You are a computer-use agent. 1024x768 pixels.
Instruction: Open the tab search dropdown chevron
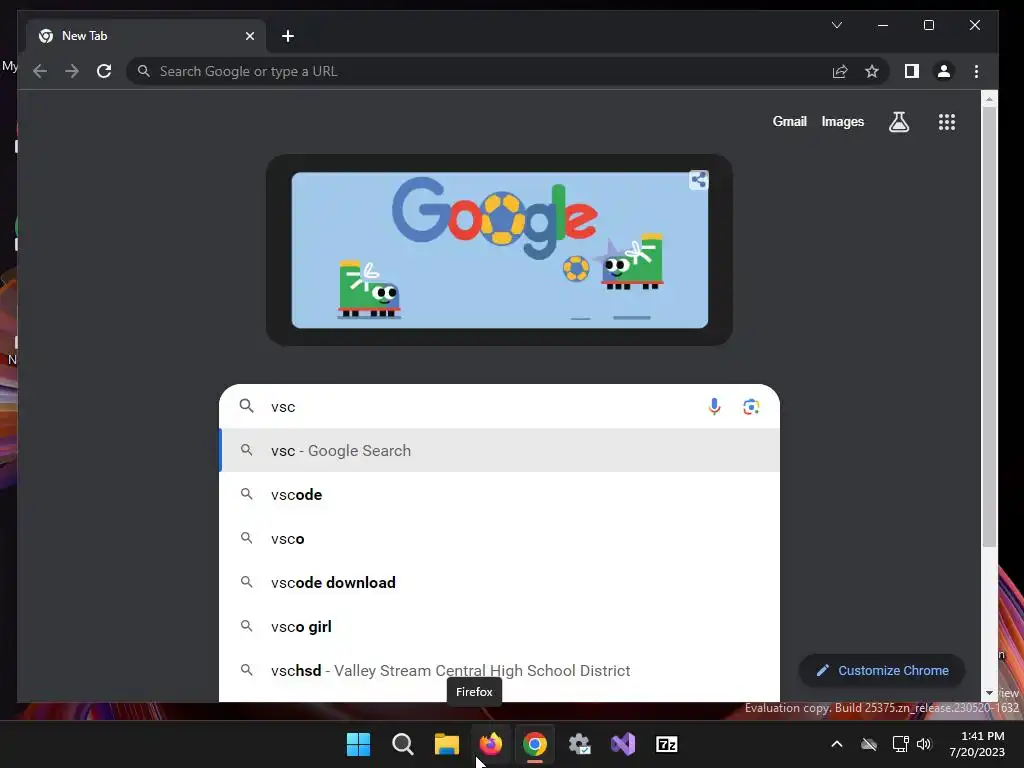click(837, 25)
